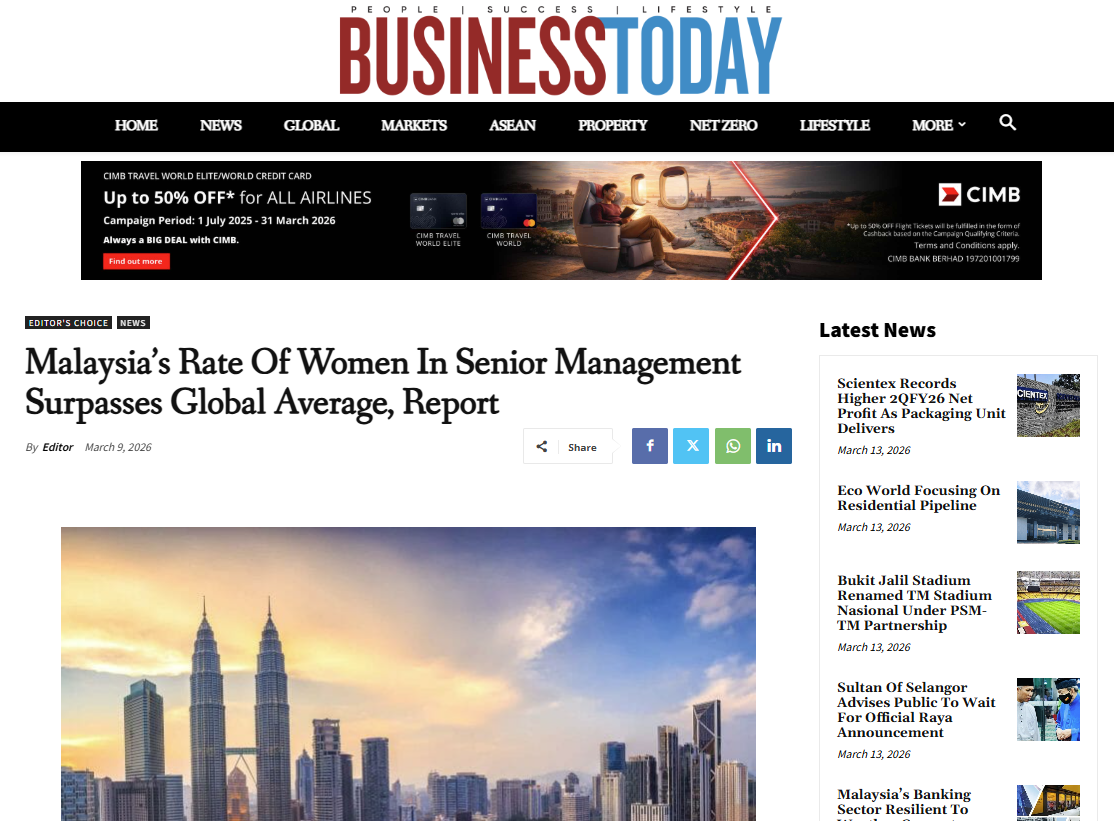Open the NEWS menu item
The height and width of the screenshot is (821, 1114).
pos(220,125)
